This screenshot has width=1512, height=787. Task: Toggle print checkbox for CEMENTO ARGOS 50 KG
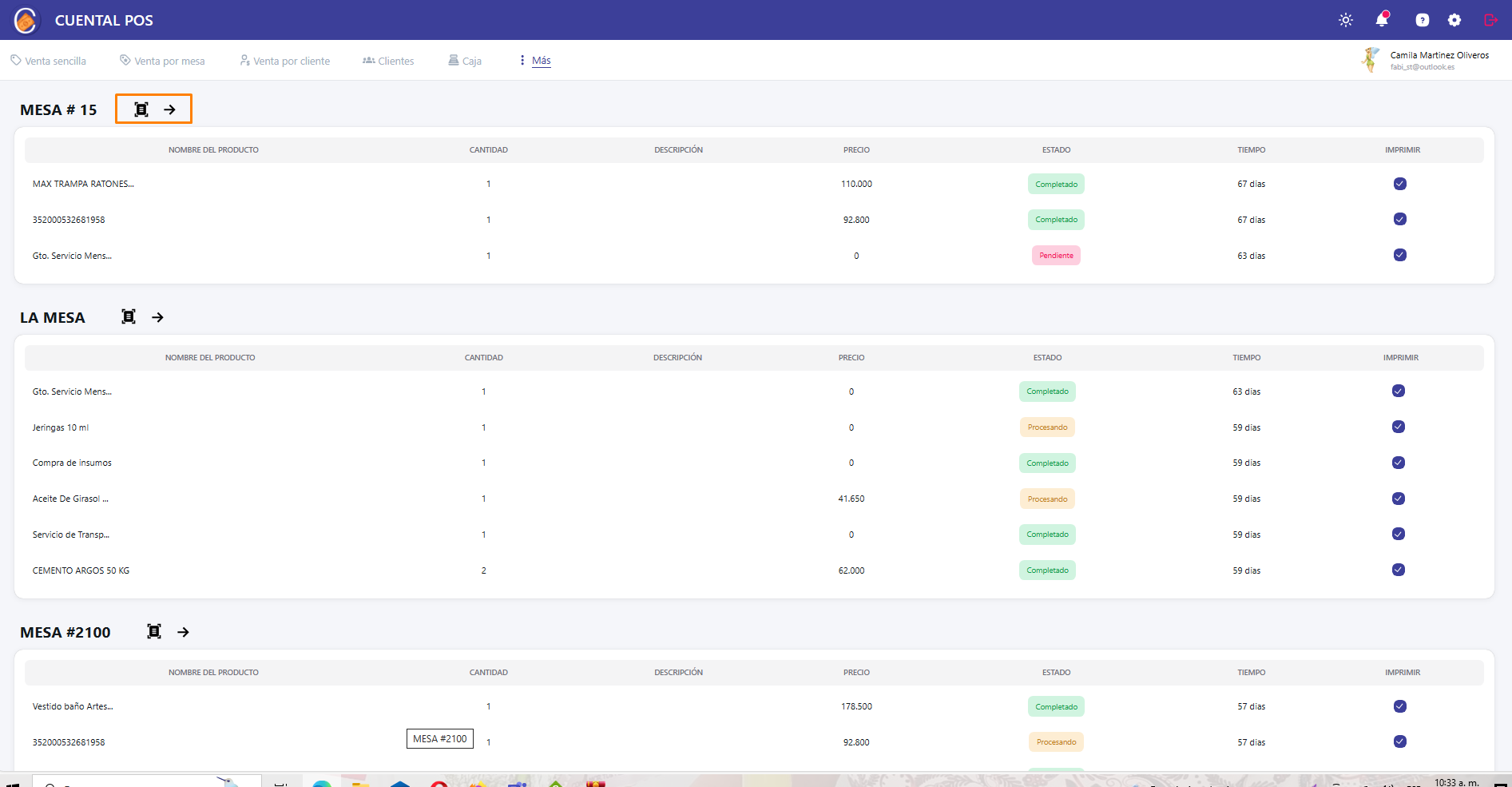(1398, 570)
